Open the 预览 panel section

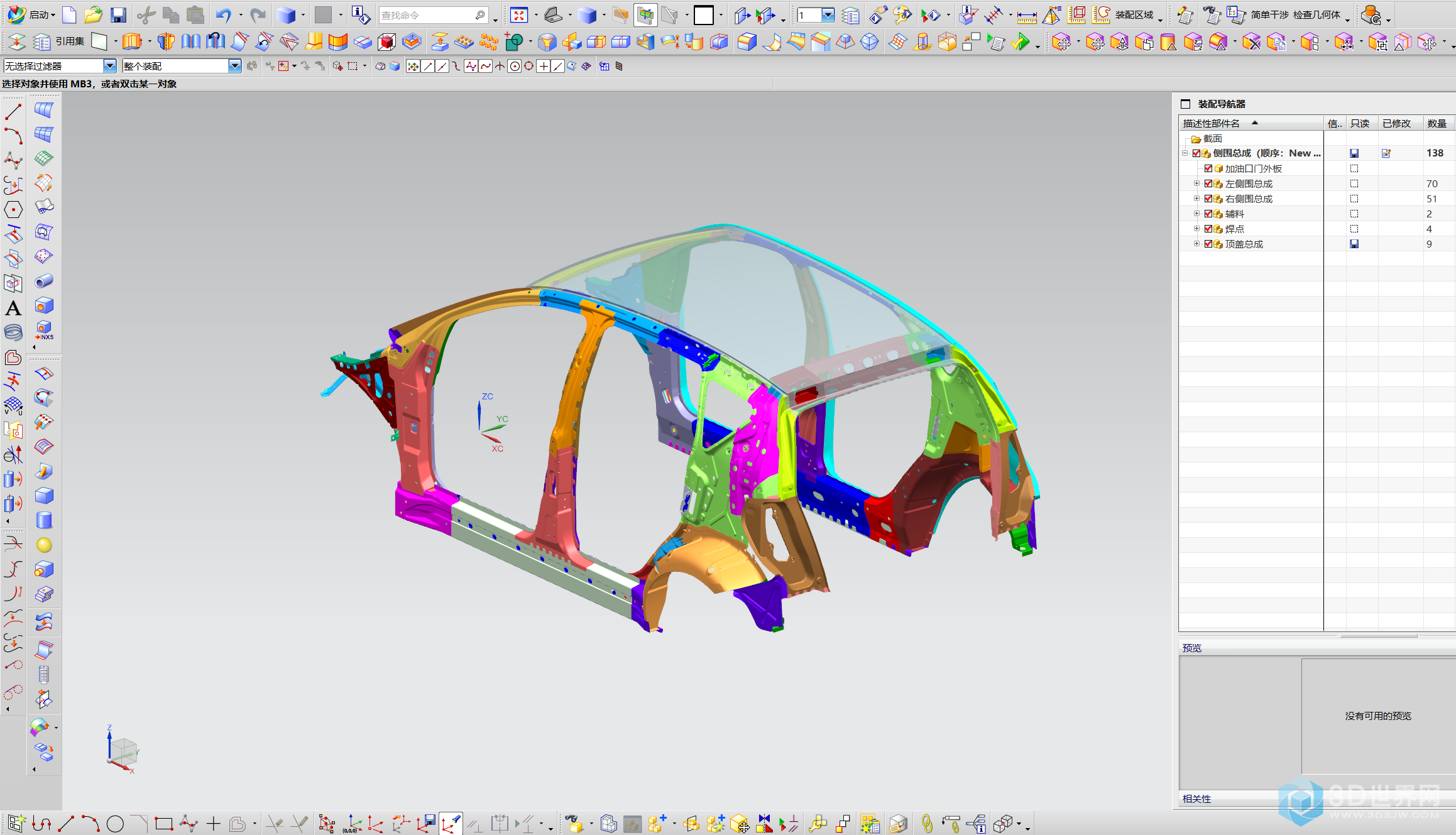click(x=1192, y=648)
